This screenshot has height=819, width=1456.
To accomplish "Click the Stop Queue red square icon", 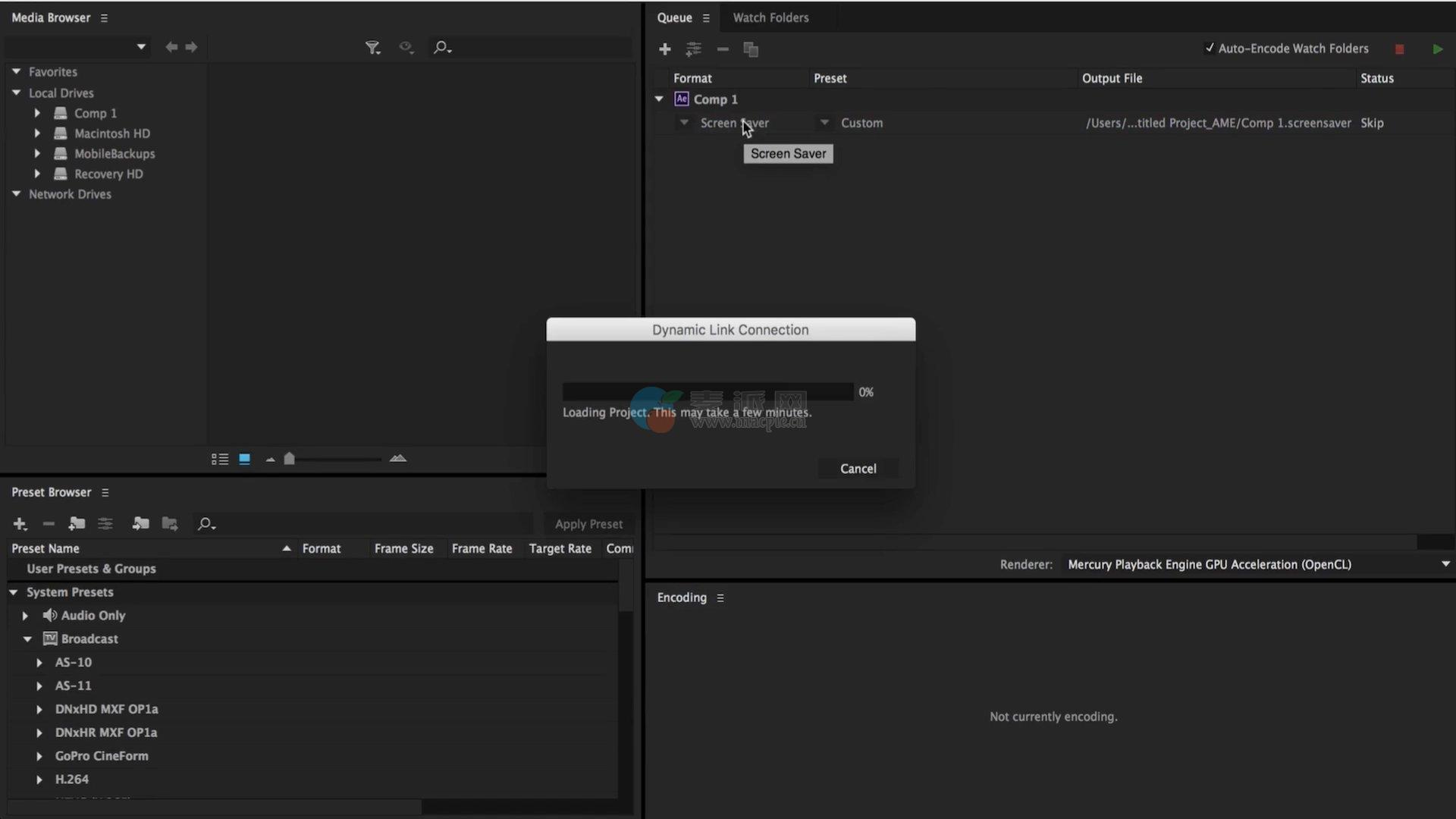I will click(1399, 49).
